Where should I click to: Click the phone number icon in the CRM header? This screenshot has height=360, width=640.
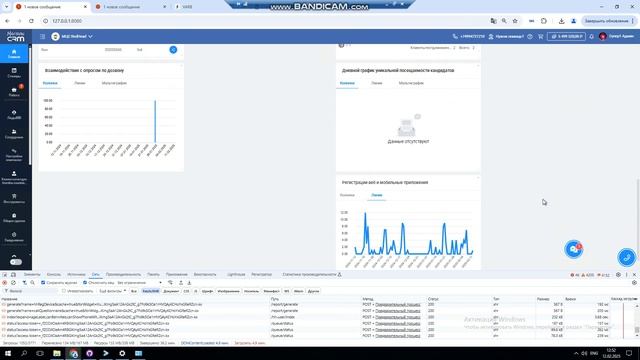(455, 36)
